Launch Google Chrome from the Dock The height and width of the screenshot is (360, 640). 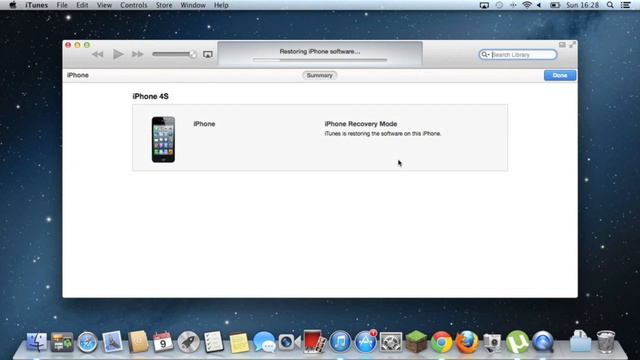click(x=441, y=342)
